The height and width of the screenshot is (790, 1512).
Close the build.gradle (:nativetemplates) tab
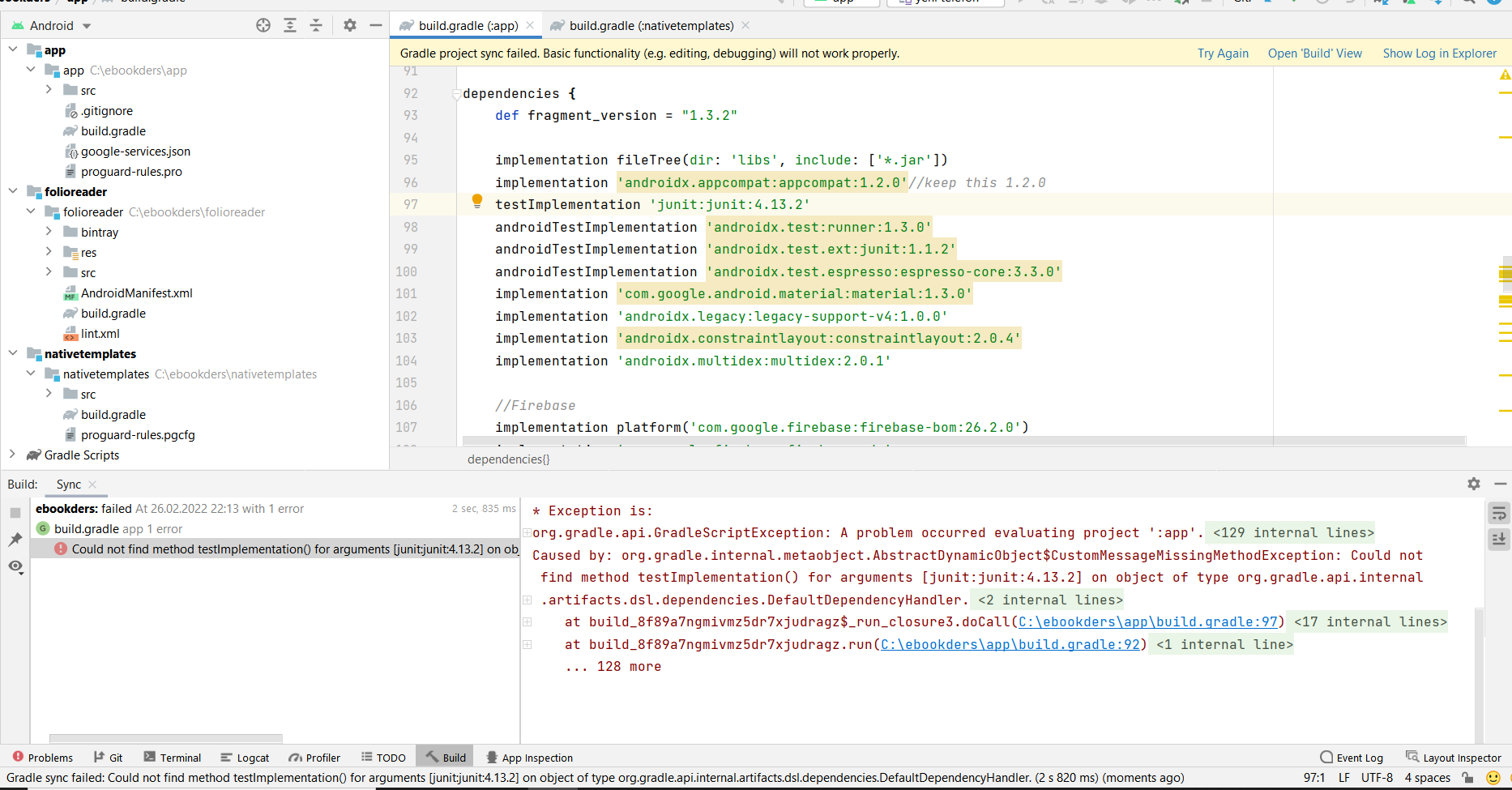pos(745,25)
